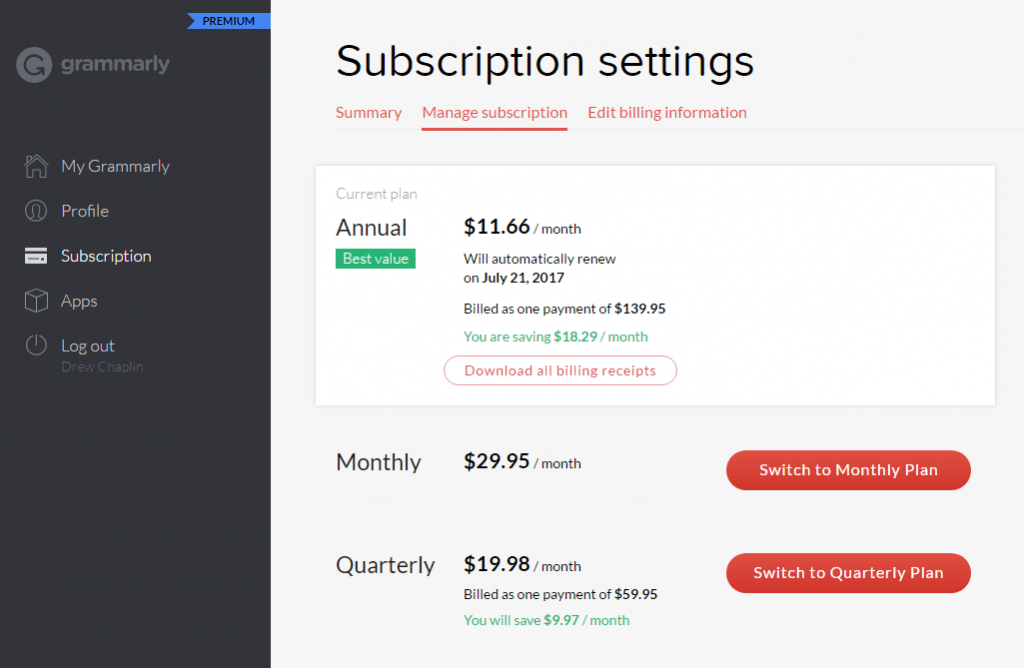1024x668 pixels.
Task: Click the Subscription credit card icon
Action: click(x=36, y=256)
